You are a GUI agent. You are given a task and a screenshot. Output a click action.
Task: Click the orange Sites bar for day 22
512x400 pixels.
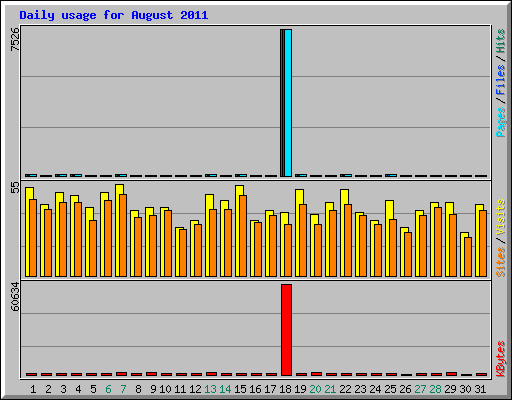coord(348,240)
